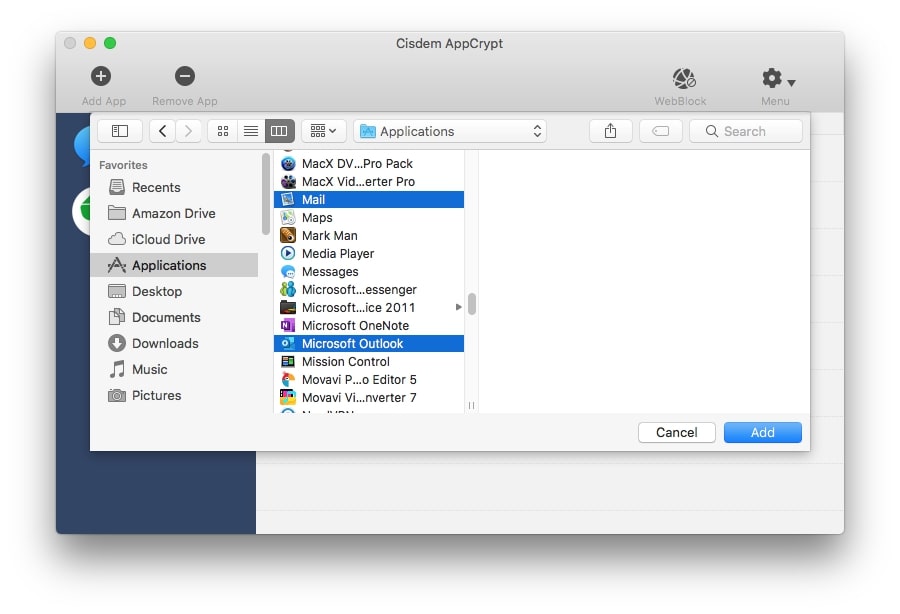Select Mark Man app

click(x=369, y=235)
